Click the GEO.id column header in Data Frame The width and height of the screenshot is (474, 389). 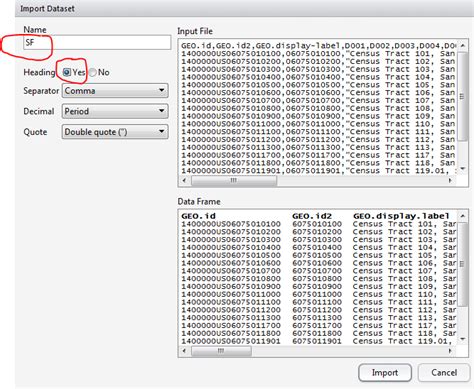coord(199,216)
